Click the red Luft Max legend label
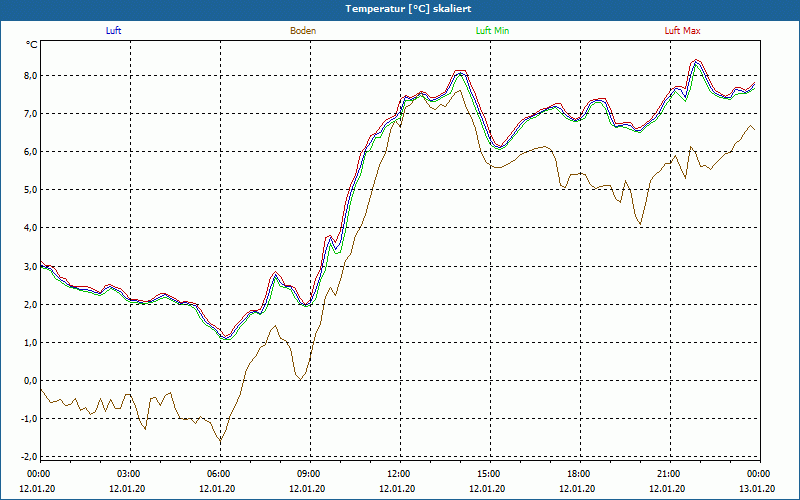 point(682,31)
